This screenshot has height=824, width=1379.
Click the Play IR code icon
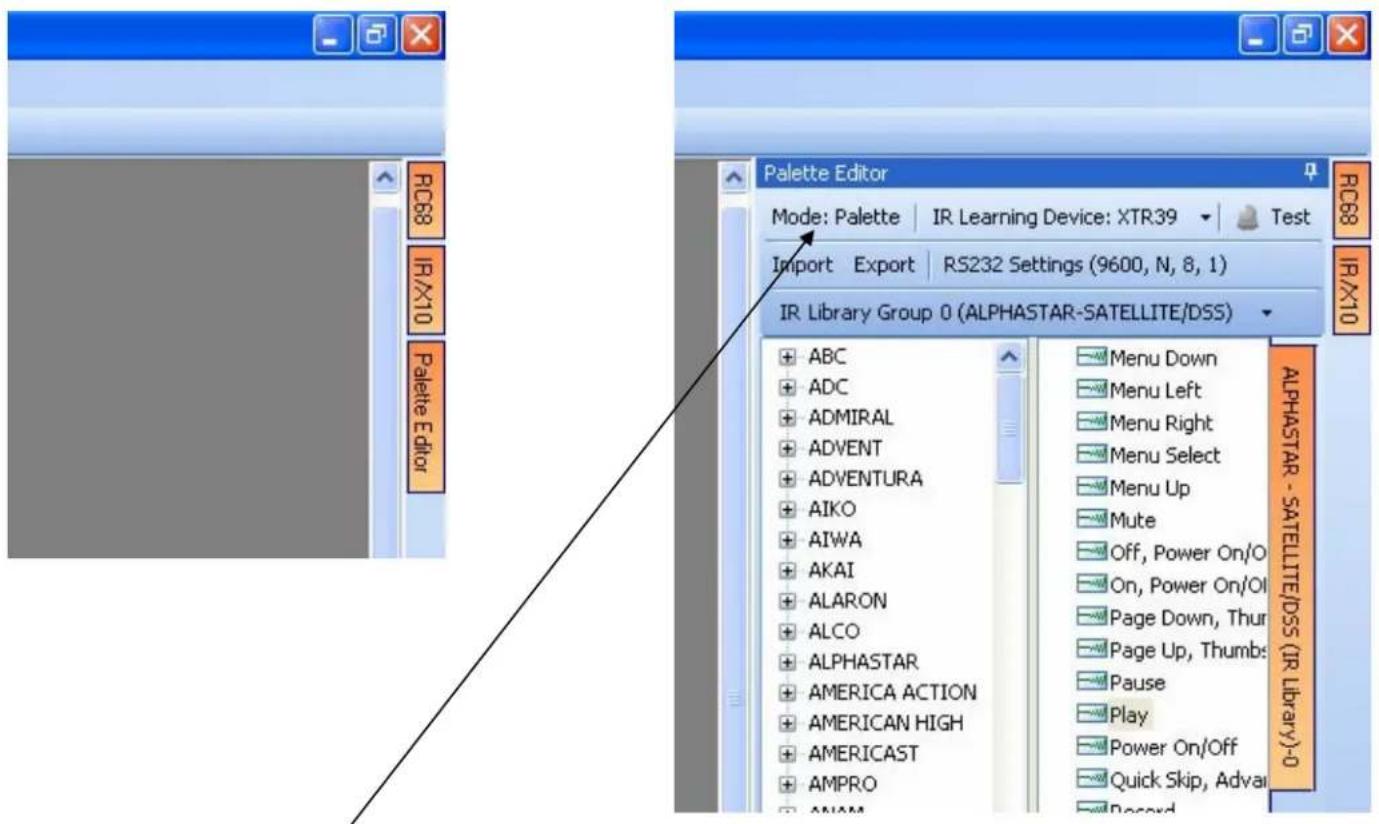(x=1091, y=715)
